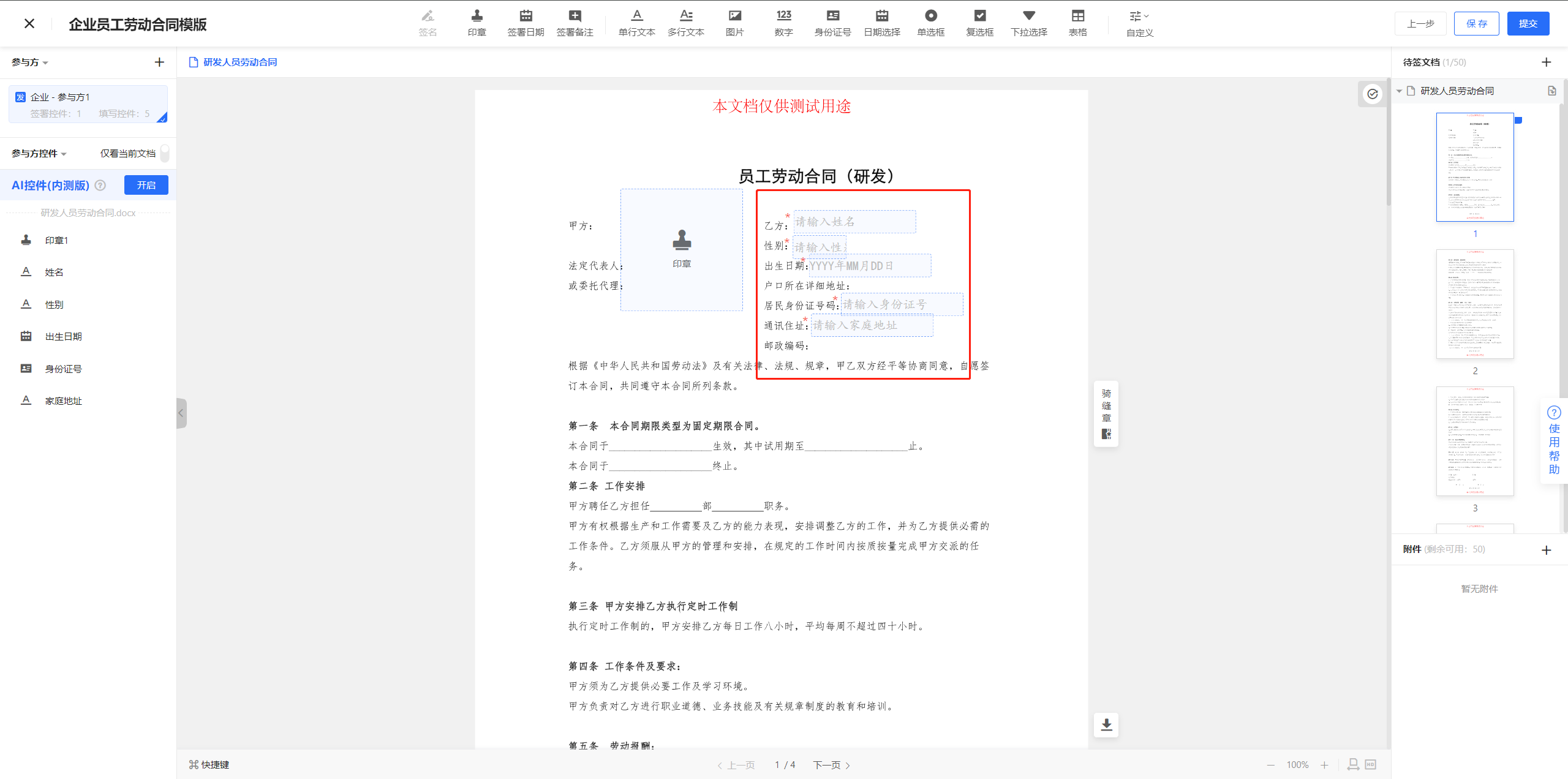Click the zoom-in plus beside 100%

click(x=1324, y=765)
